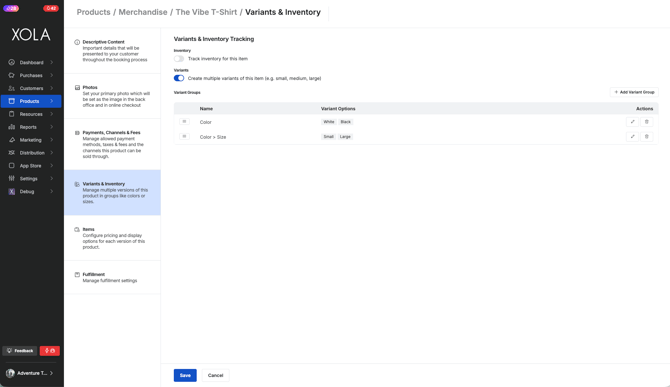Image resolution: width=670 pixels, height=387 pixels.
Task: Expand the Marketing sidebar chevron
Action: pyautogui.click(x=52, y=140)
